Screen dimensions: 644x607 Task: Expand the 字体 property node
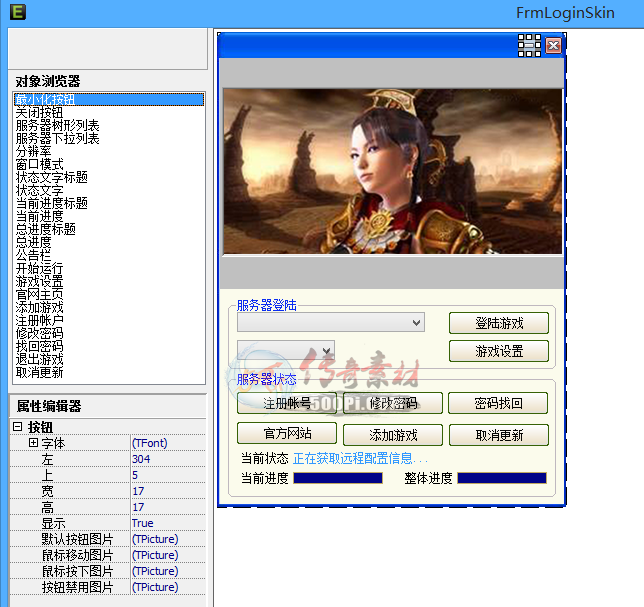pyautogui.click(x=33, y=443)
